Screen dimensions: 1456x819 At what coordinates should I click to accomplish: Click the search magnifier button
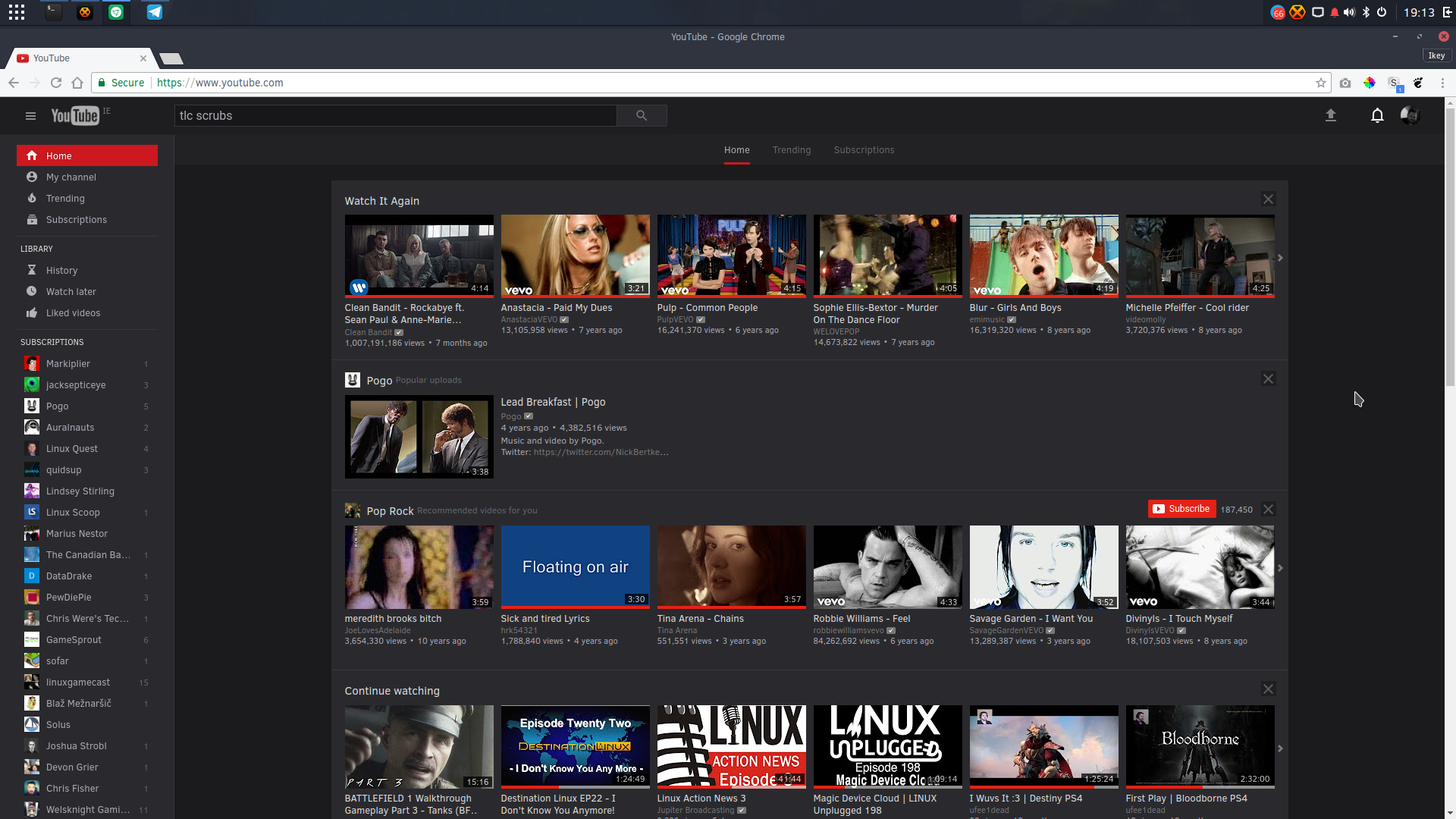tap(642, 115)
